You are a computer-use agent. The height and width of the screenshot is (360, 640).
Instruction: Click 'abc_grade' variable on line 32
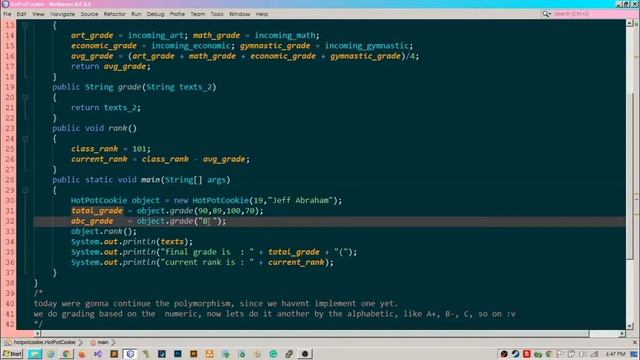tap(92, 221)
